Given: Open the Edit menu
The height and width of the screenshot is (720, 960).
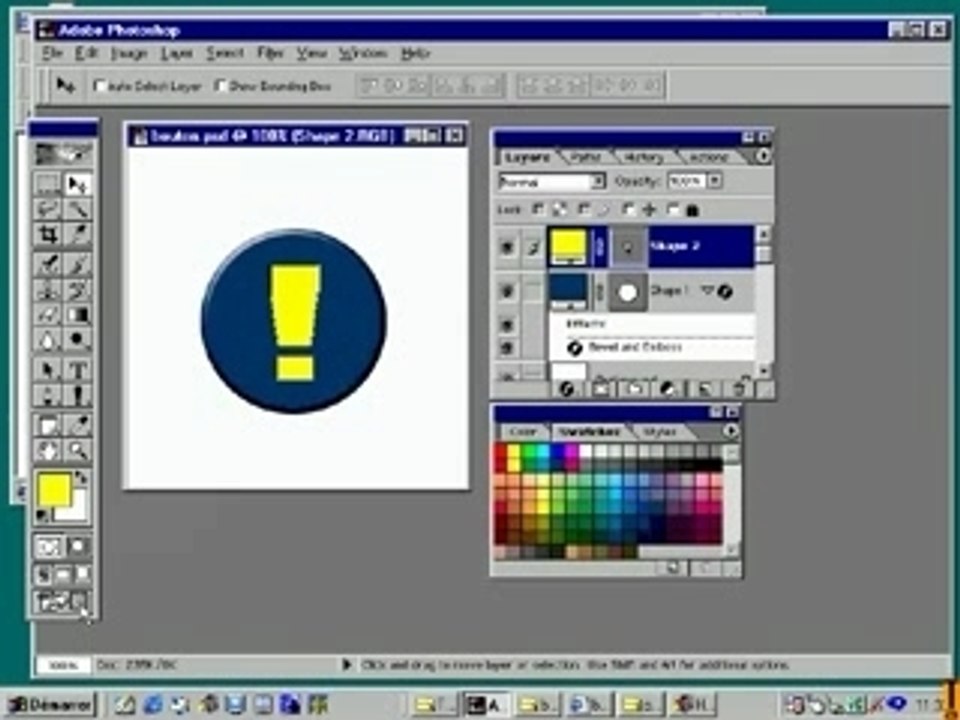Looking at the screenshot, I should pos(87,54).
